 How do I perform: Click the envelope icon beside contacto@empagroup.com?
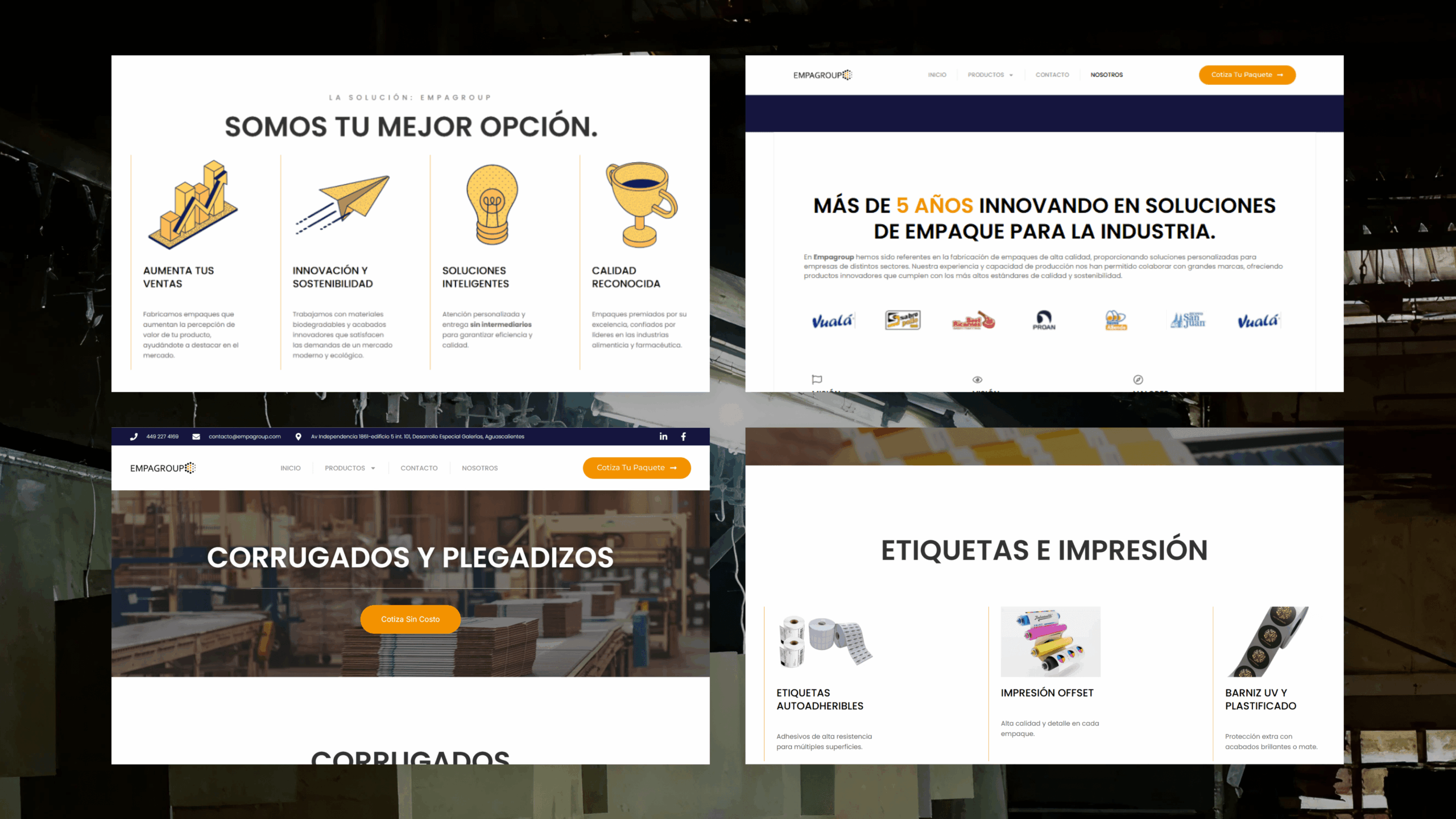[x=196, y=436]
